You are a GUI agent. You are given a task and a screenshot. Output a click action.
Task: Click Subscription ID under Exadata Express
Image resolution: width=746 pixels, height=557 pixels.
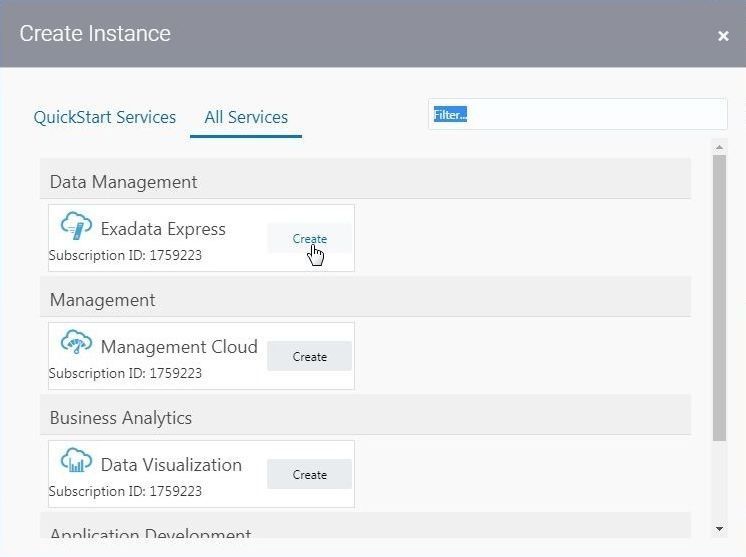click(125, 255)
